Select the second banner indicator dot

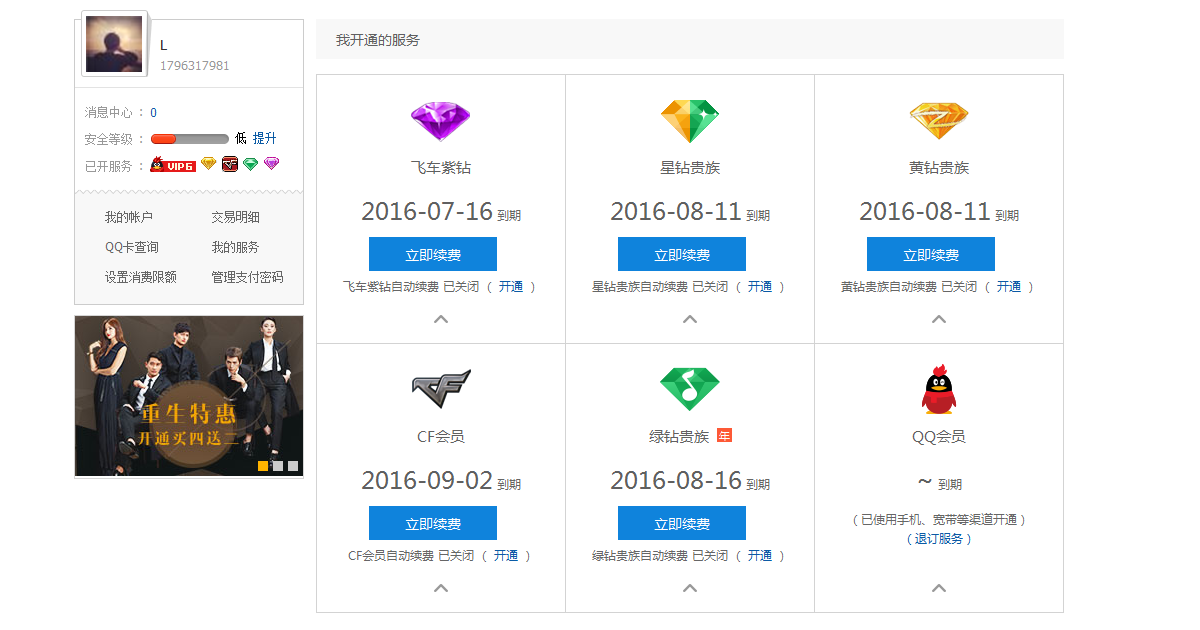[x=278, y=466]
